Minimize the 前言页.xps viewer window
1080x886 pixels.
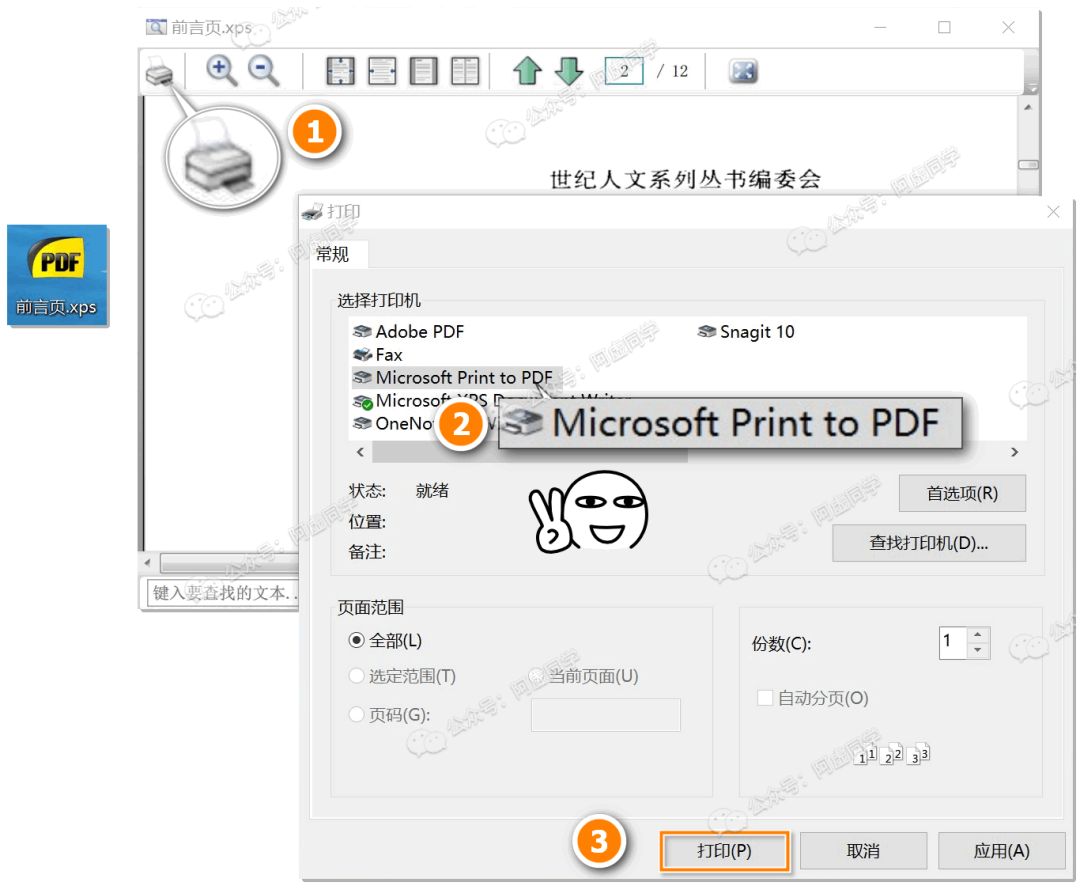[880, 28]
